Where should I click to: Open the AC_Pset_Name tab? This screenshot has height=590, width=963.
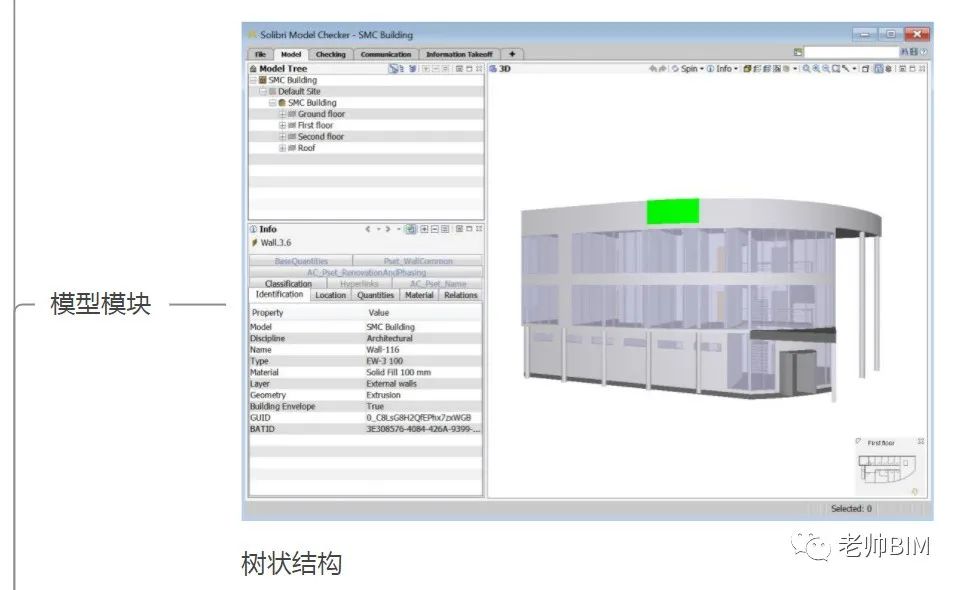437,284
